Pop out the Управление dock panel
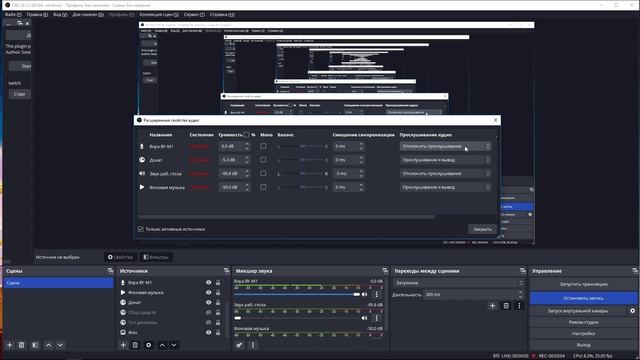Viewport: 640px width, 360px height. 635,271
